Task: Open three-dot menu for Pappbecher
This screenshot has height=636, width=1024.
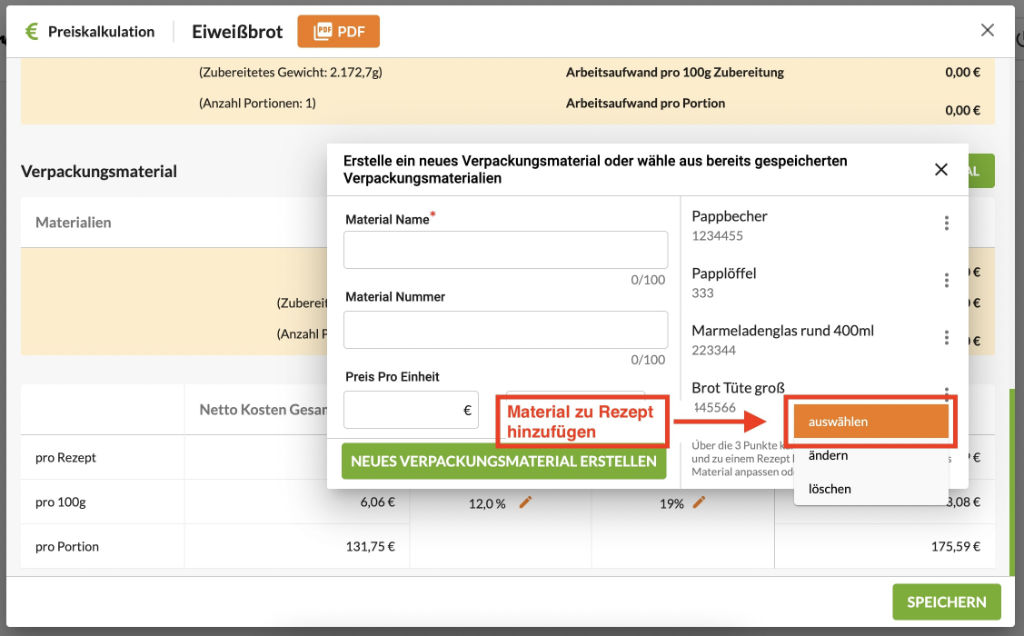Action: click(946, 224)
